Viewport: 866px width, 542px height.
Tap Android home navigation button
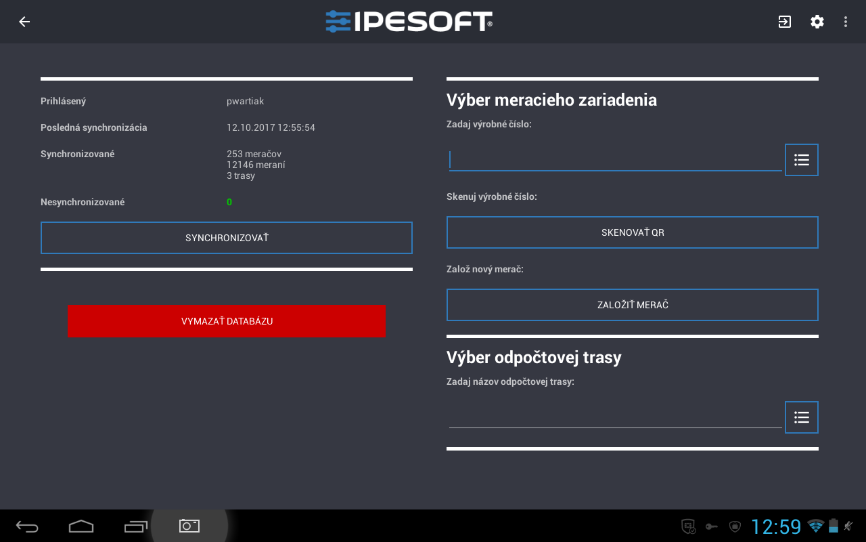click(81, 527)
